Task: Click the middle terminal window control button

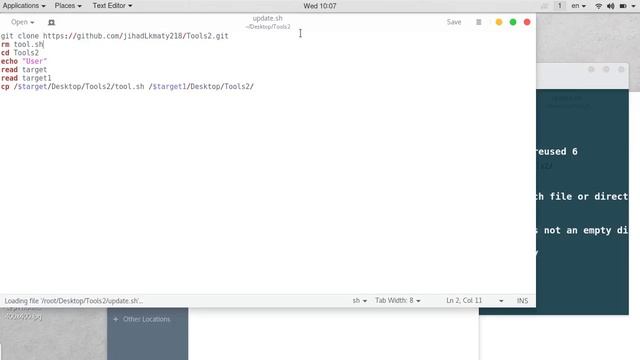Action: click(x=606, y=69)
